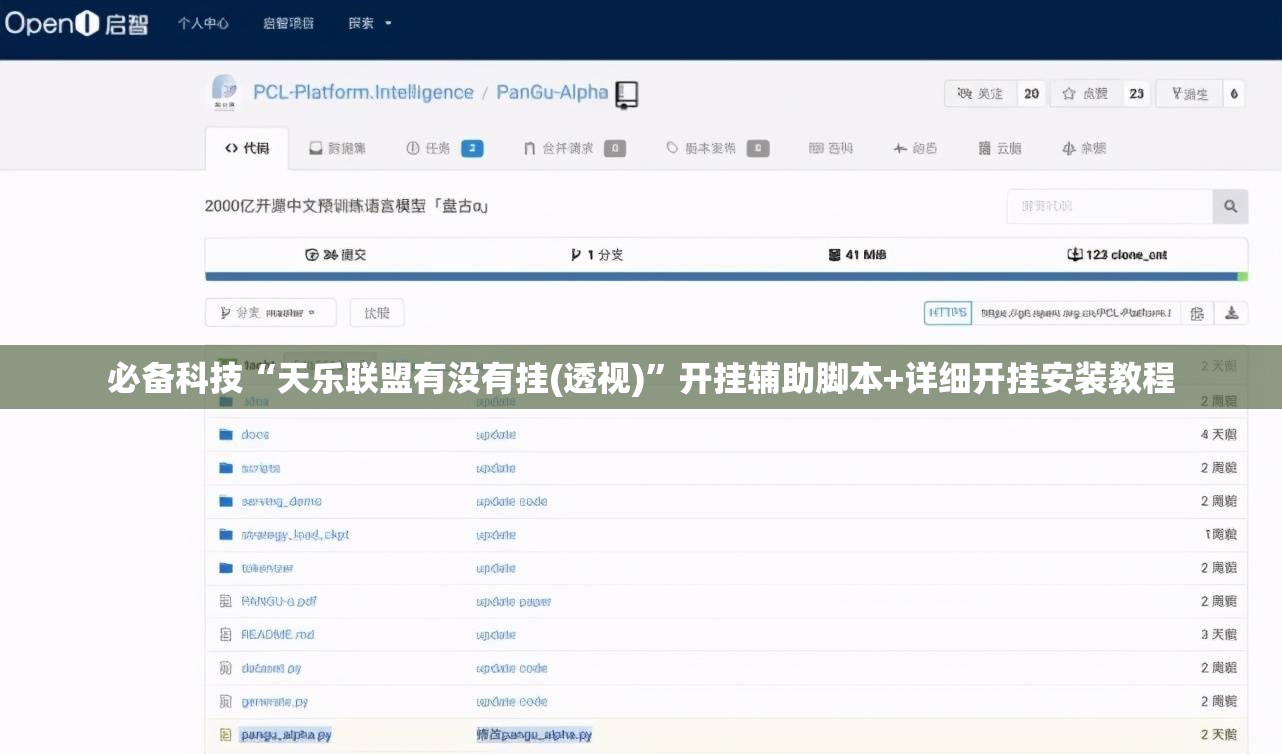
Task: Click the folder icon beside tokenizer
Action: click(226, 568)
